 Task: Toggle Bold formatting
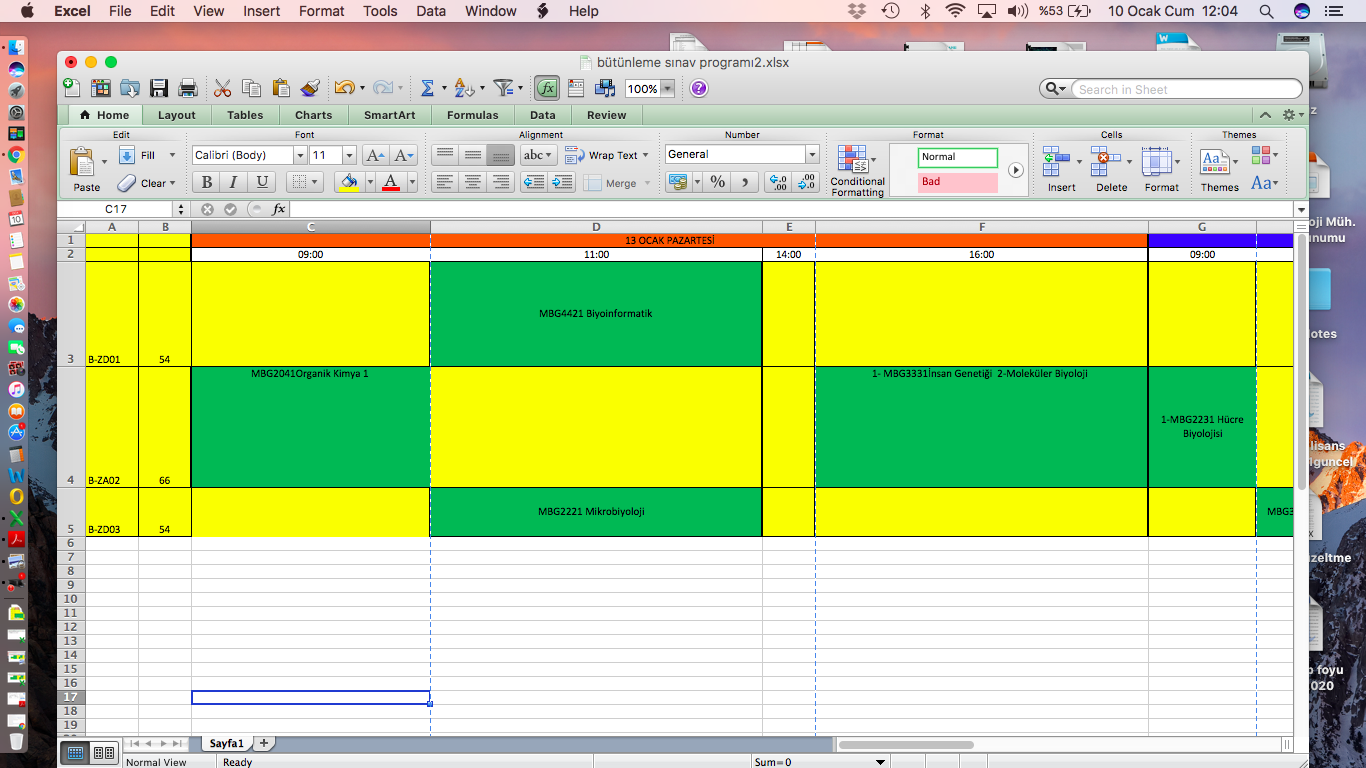click(x=207, y=182)
